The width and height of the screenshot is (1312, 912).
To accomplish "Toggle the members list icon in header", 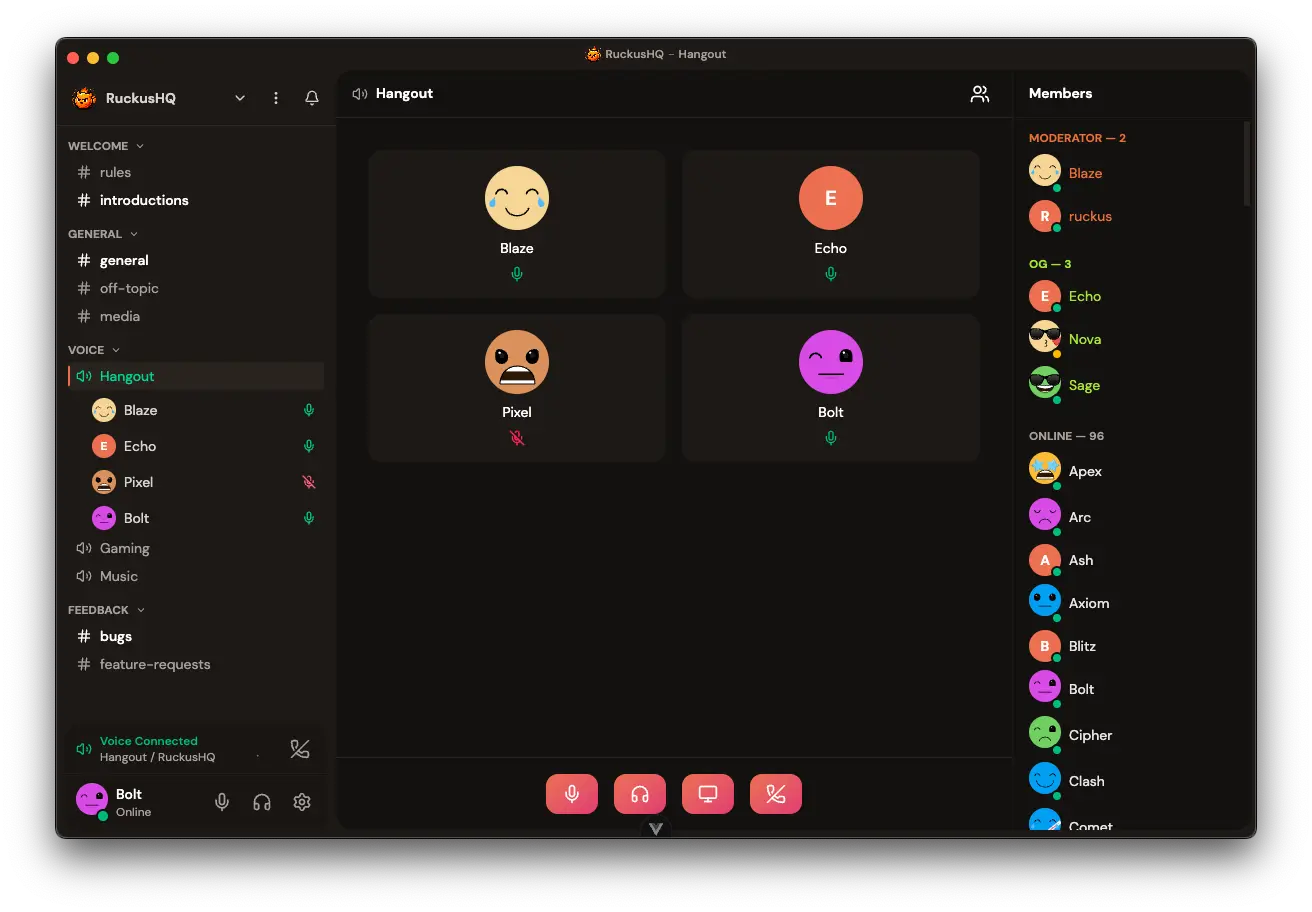I will click(980, 94).
